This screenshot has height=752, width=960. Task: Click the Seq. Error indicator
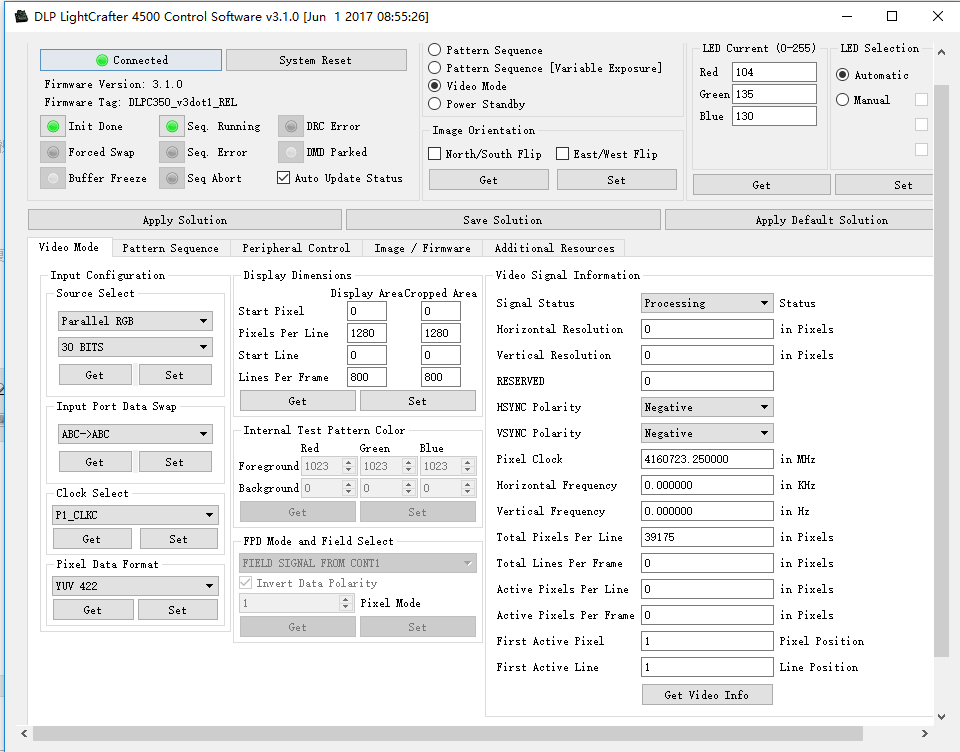(172, 153)
